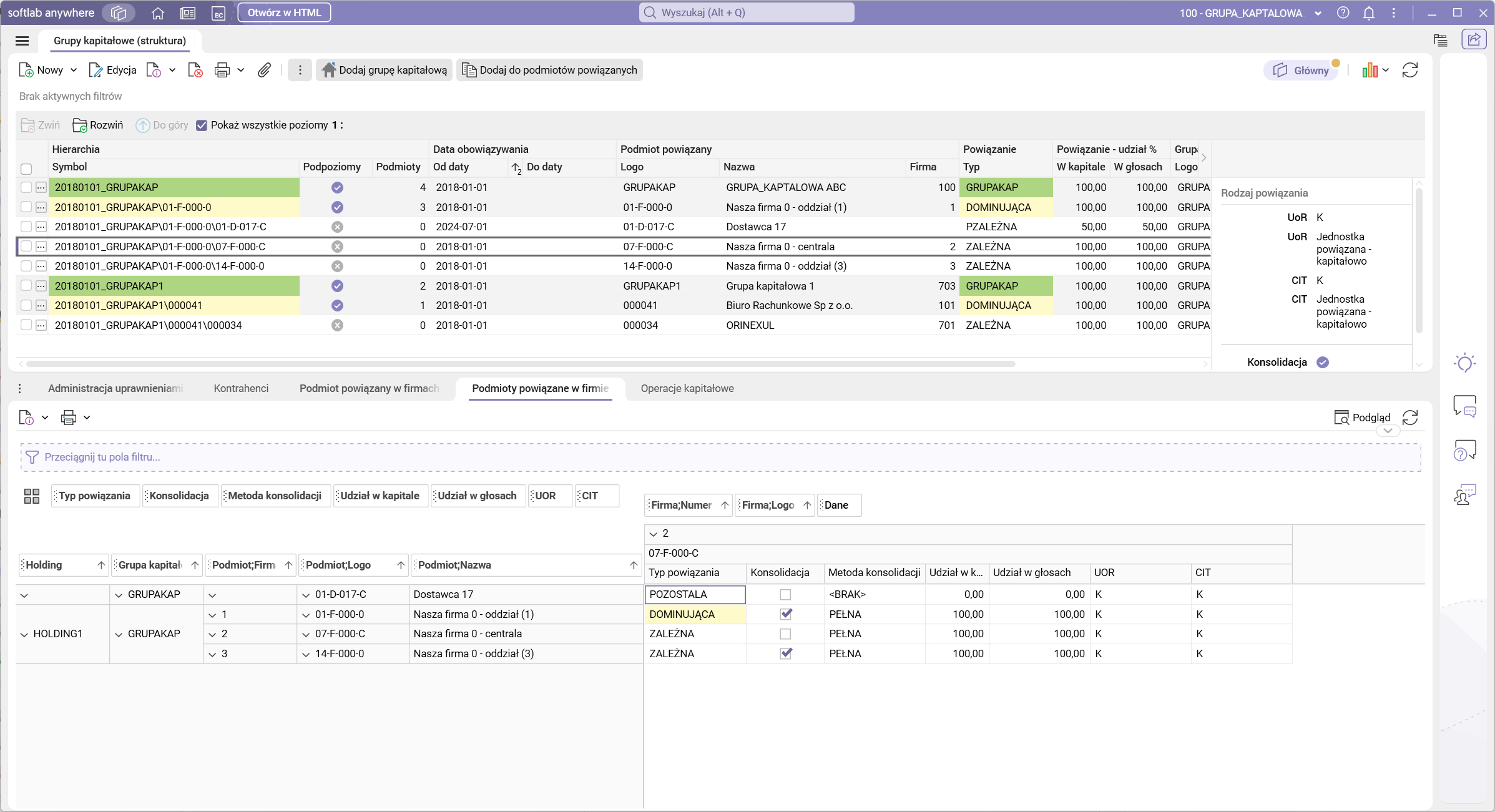The height and width of the screenshot is (812, 1495).
Task: Uncheck Pokaż wszystkie poziomy checkbox
Action: coord(202,125)
